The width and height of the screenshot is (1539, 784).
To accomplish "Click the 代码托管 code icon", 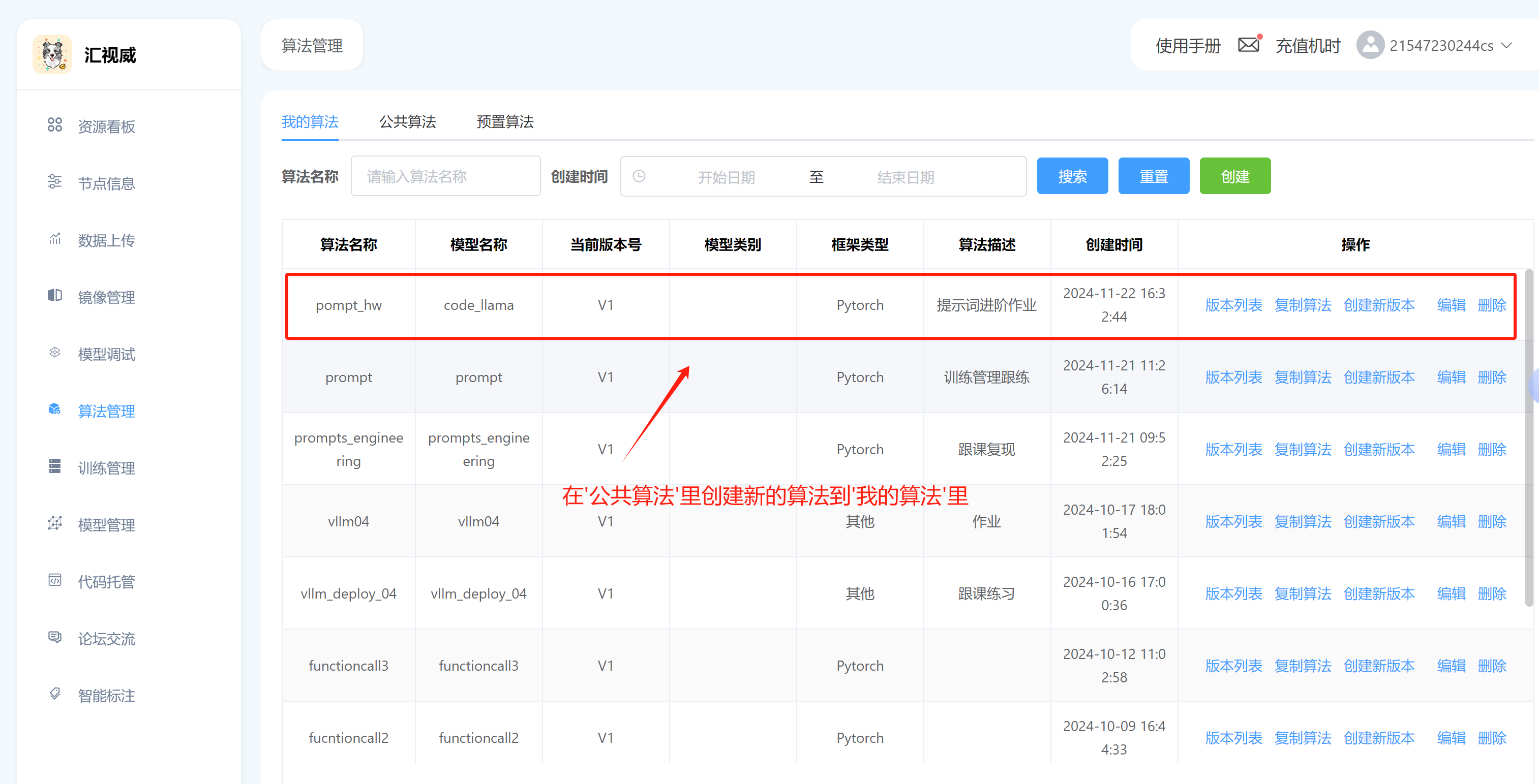I will coord(54,580).
